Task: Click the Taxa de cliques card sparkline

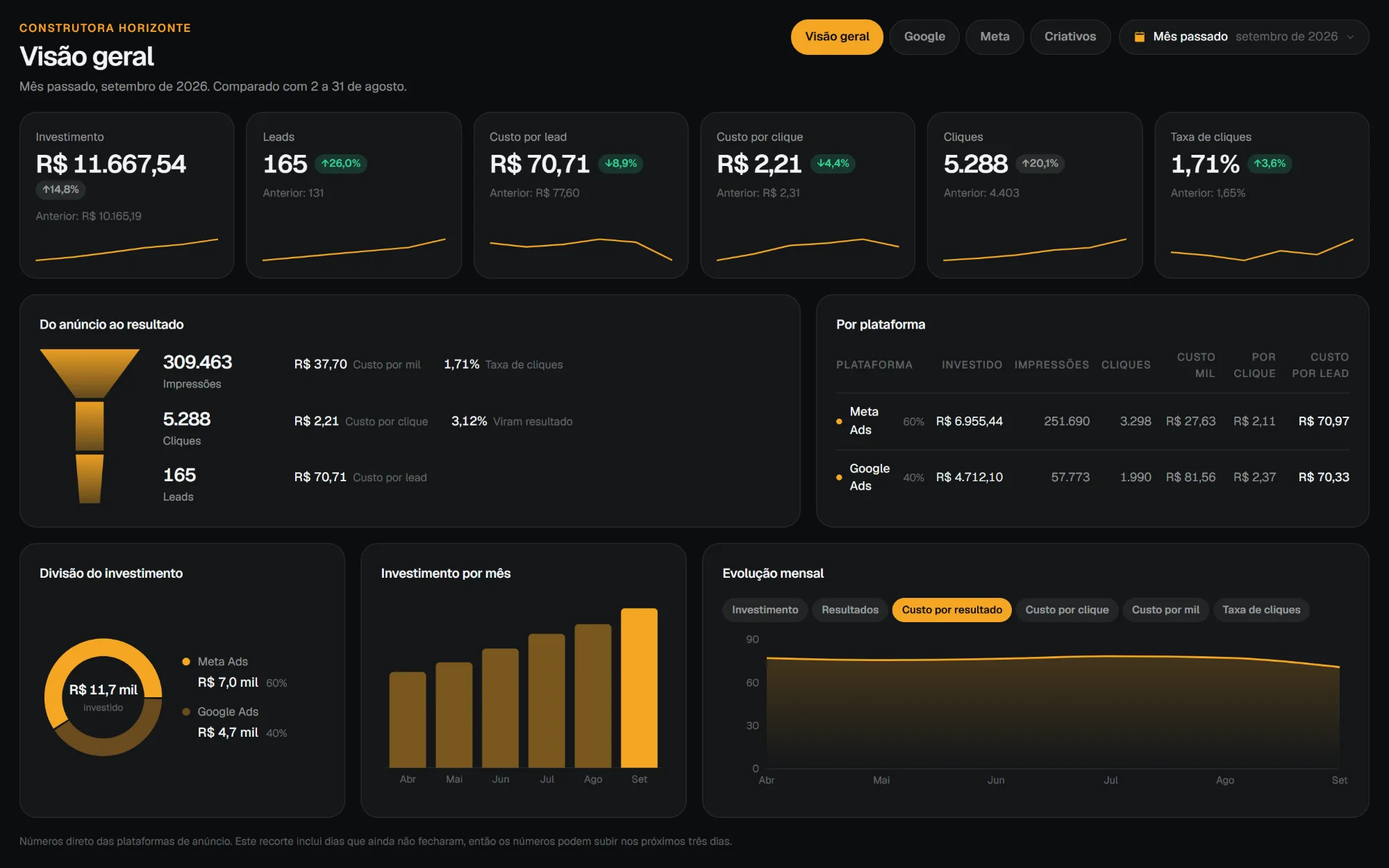Action: click(x=1262, y=249)
